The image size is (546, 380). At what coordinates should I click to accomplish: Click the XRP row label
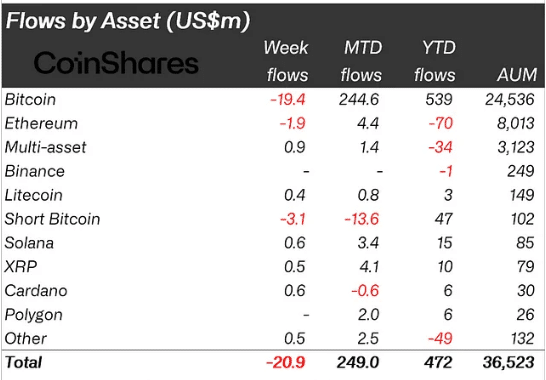21,267
